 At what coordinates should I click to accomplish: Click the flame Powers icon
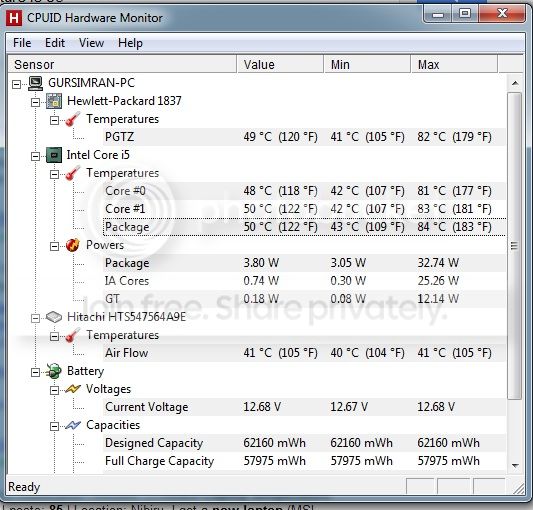tap(73, 245)
